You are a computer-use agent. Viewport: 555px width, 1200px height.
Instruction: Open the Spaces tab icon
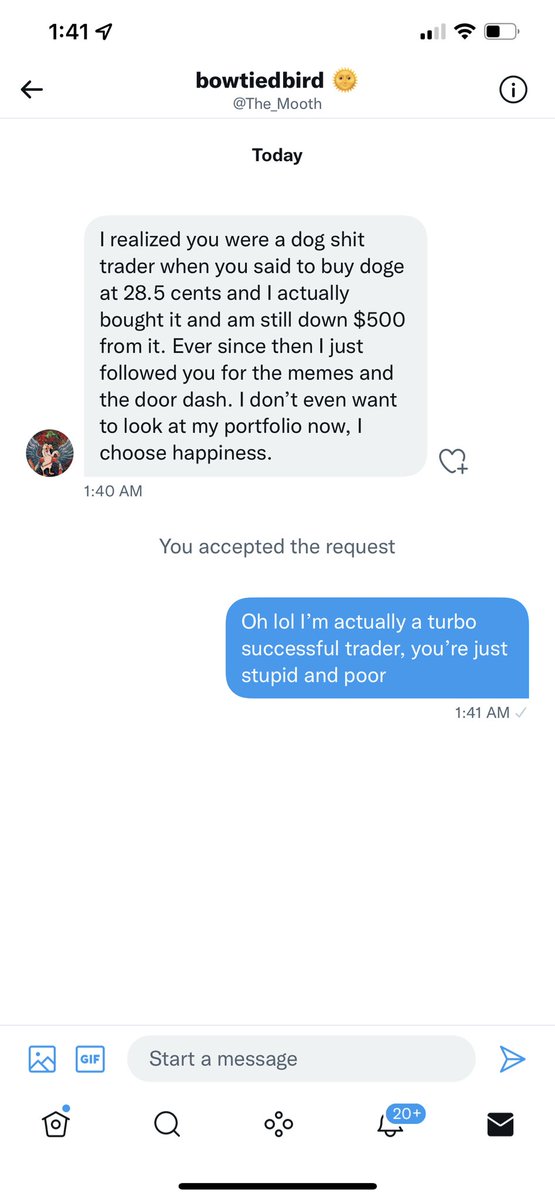coord(278,1124)
